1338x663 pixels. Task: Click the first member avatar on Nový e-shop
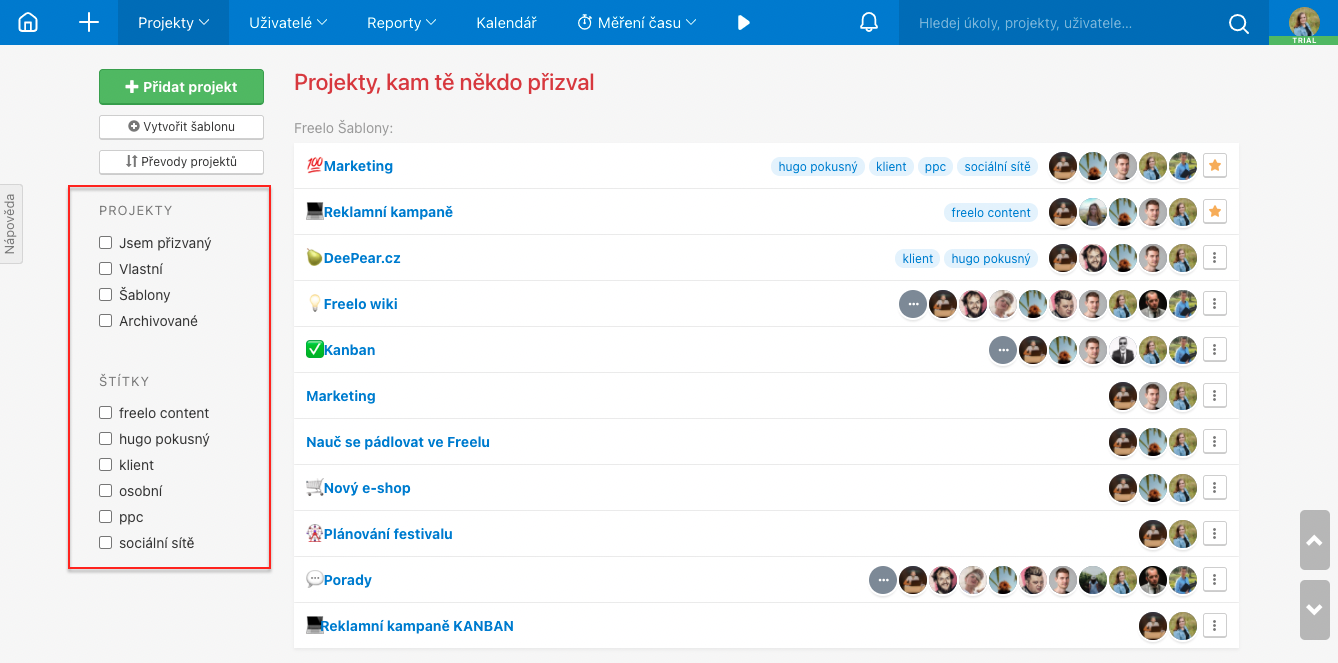coord(1123,488)
